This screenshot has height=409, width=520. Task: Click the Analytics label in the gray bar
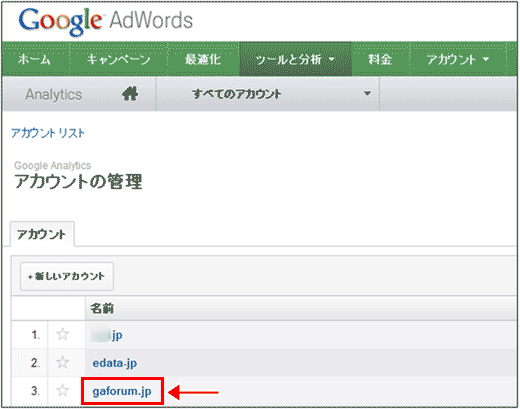54,94
